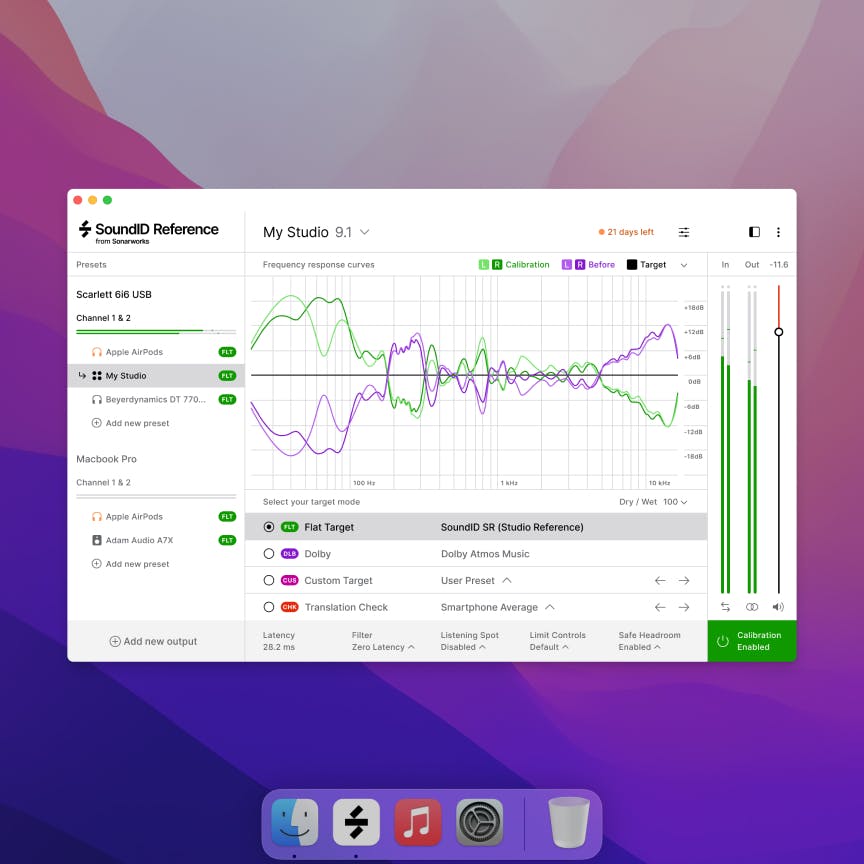This screenshot has width=864, height=864.
Task: Select the Beyerdynamics DT 770 preset
Action: 155,399
